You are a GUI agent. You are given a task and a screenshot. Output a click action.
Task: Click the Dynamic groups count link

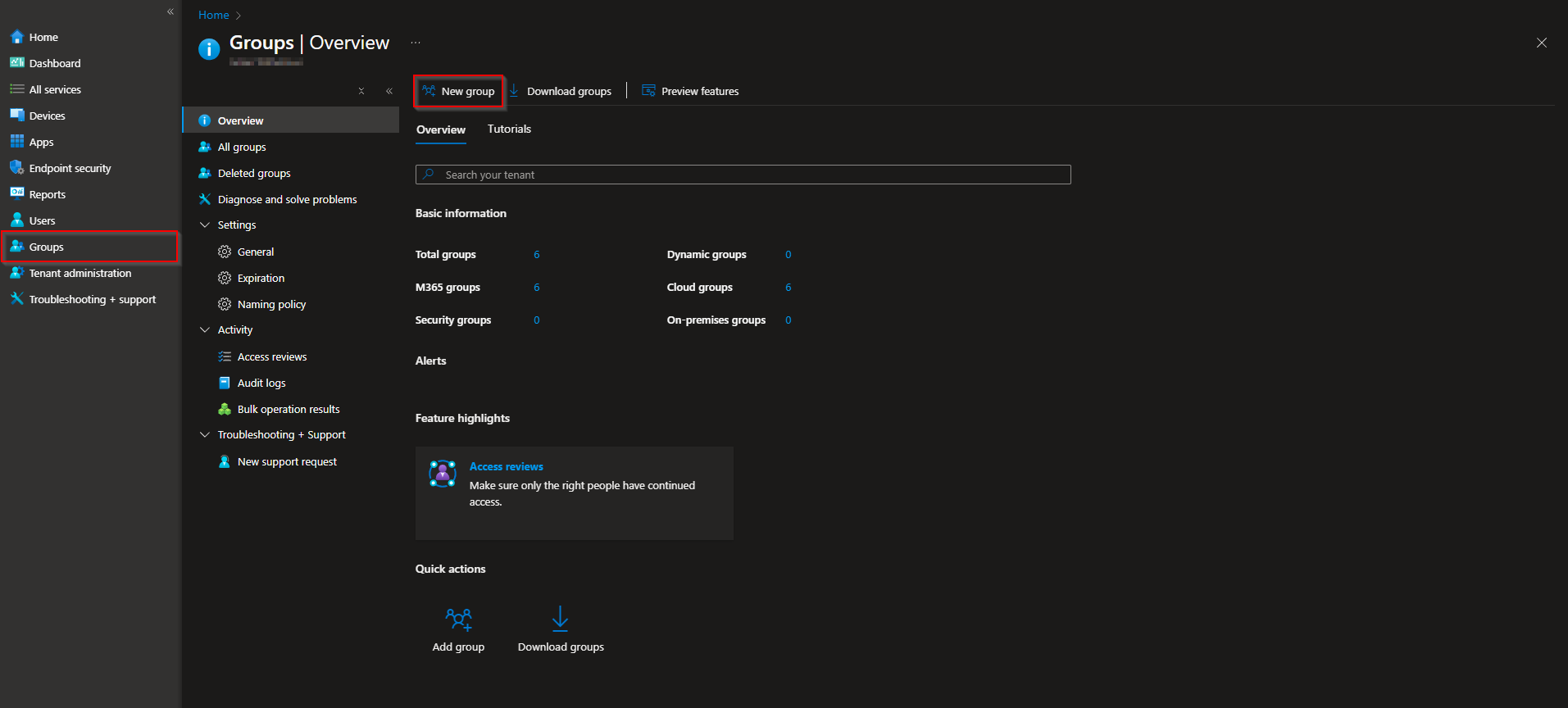tap(789, 255)
